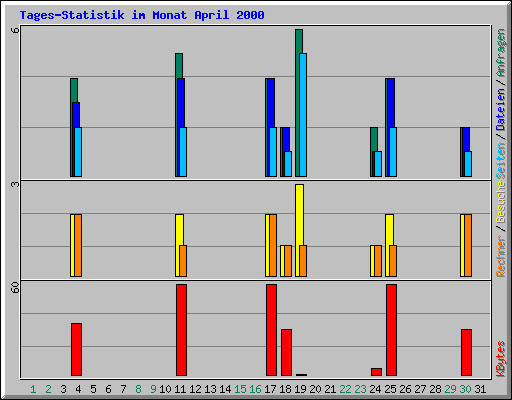Click the light blue Seiten bar for day 30

[x=468, y=164]
